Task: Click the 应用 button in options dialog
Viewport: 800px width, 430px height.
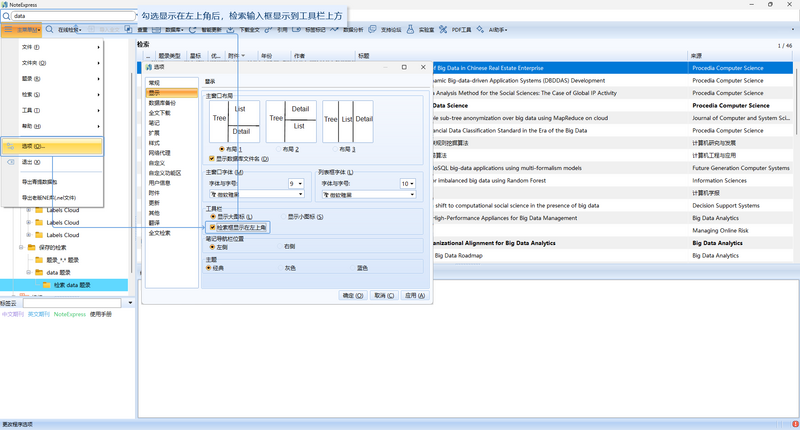Action: coord(414,295)
